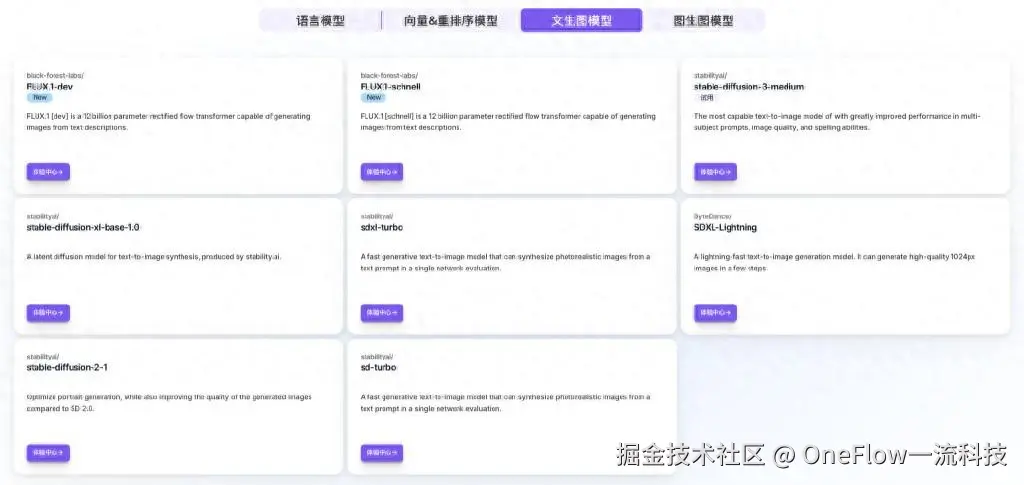
Task: Click the badge under stable-diffusion-3-medium
Action: click(707, 98)
